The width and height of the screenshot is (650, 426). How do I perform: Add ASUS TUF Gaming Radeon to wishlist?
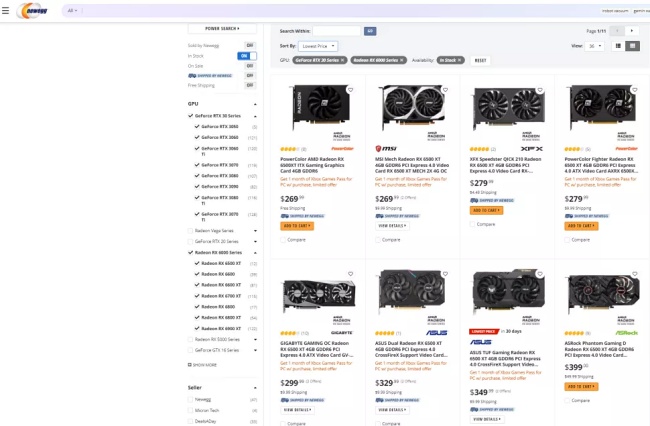(x=540, y=274)
